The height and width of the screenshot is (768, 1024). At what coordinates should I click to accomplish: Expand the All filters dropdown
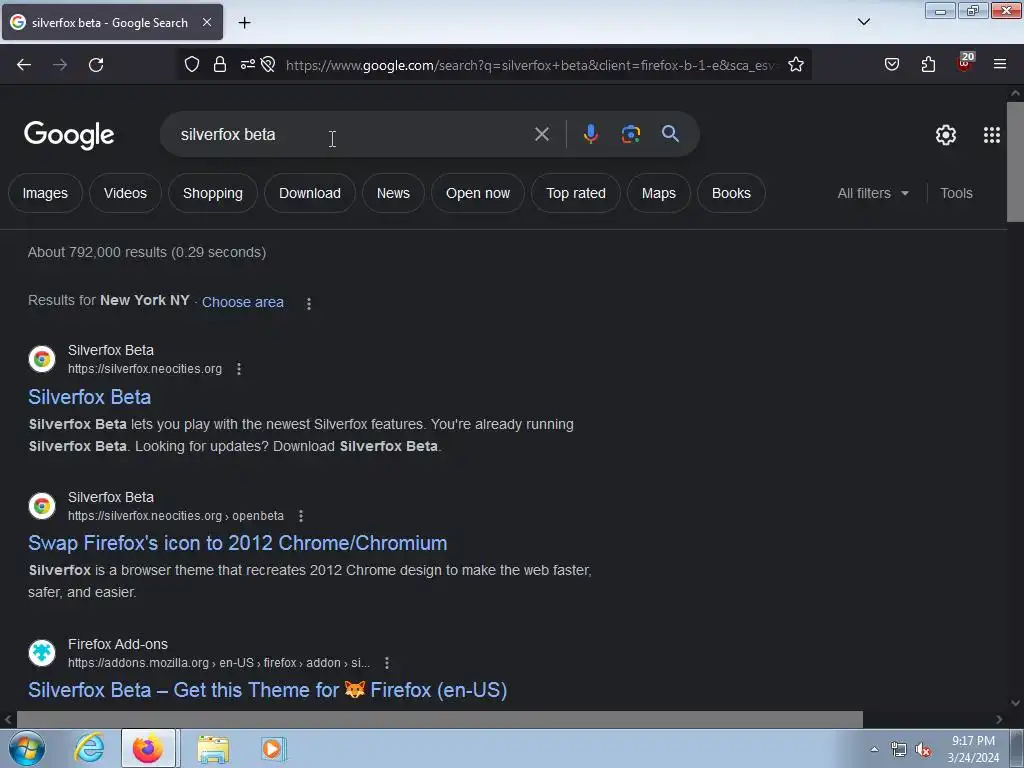pyautogui.click(x=873, y=193)
